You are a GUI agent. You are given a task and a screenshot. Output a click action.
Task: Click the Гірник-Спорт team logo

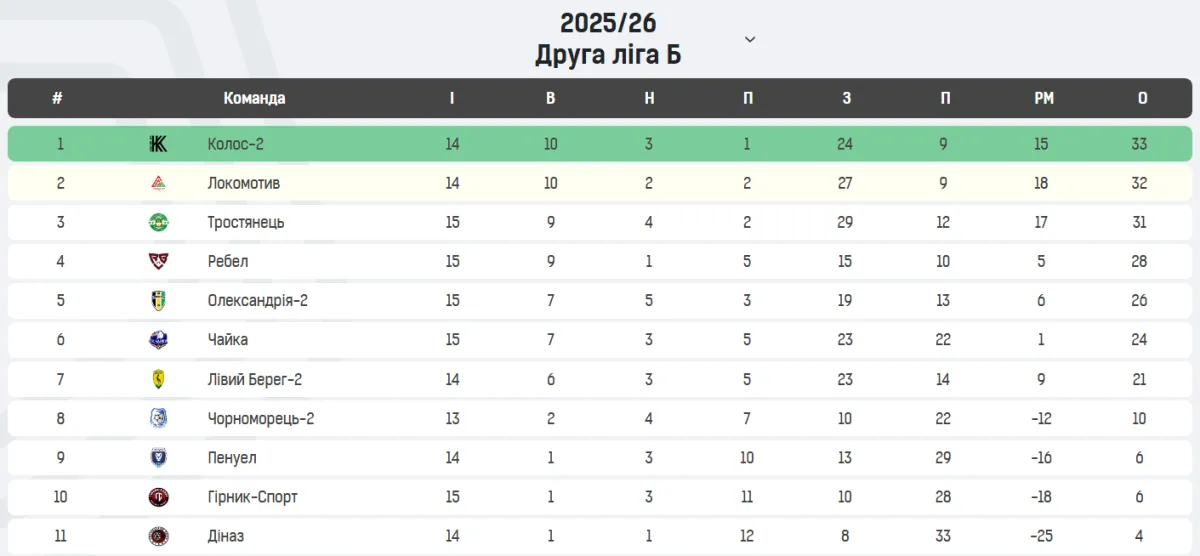(158, 497)
